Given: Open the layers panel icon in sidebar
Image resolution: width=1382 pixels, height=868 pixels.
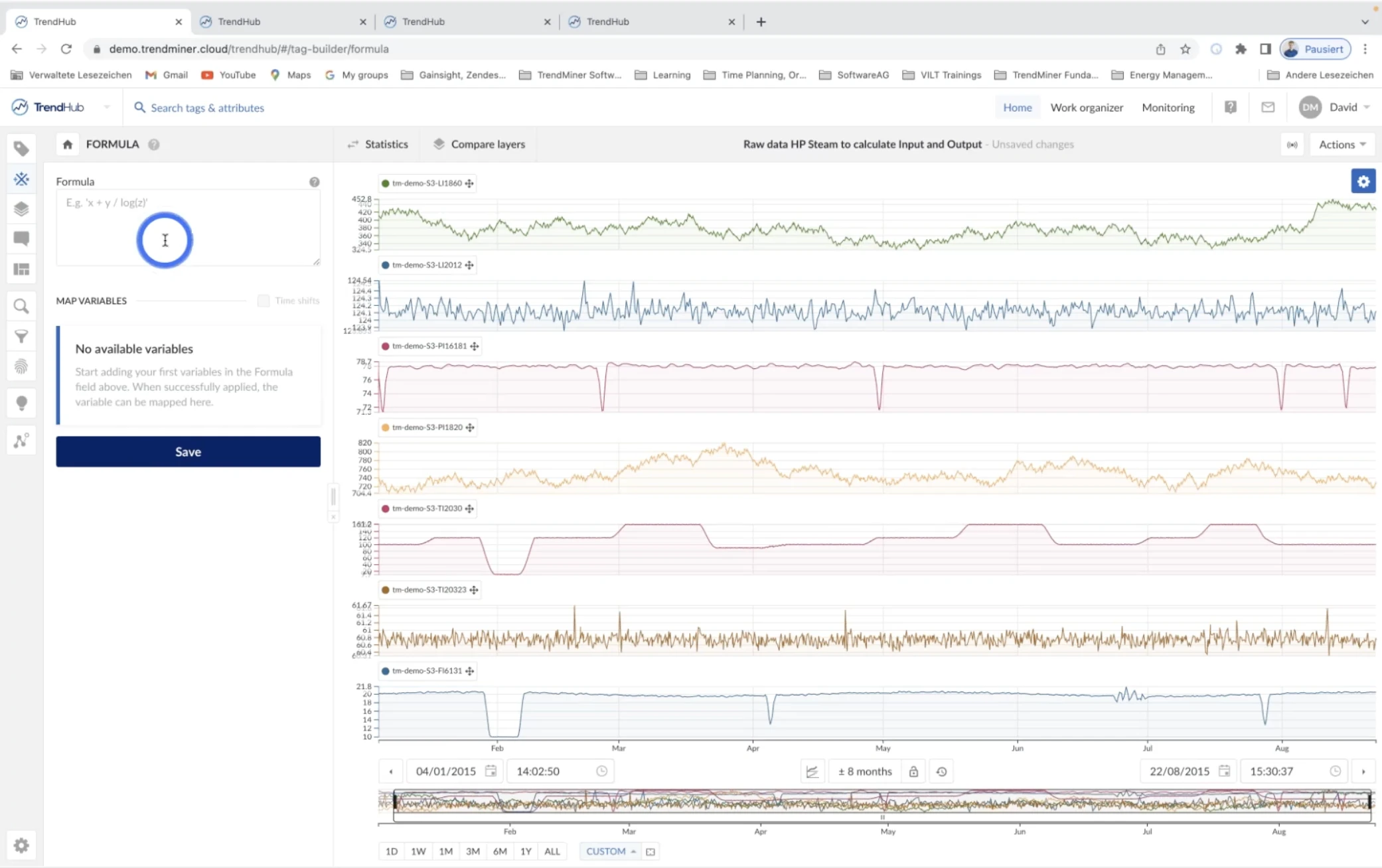Looking at the screenshot, I should [x=21, y=209].
